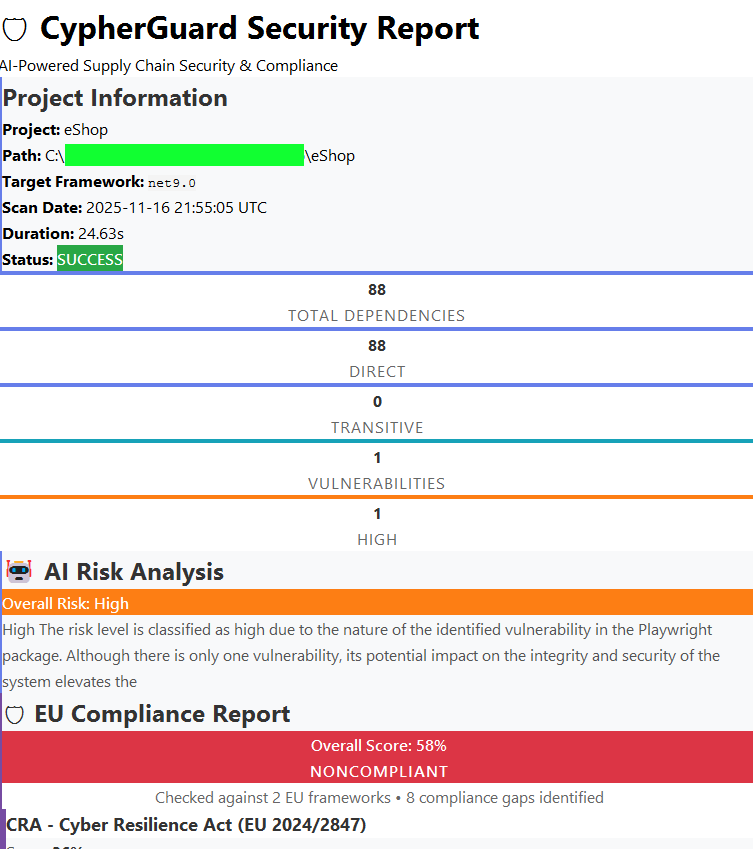Click the shield icon beside EU Compliance Report
This screenshot has width=753, height=849.
click(15, 715)
